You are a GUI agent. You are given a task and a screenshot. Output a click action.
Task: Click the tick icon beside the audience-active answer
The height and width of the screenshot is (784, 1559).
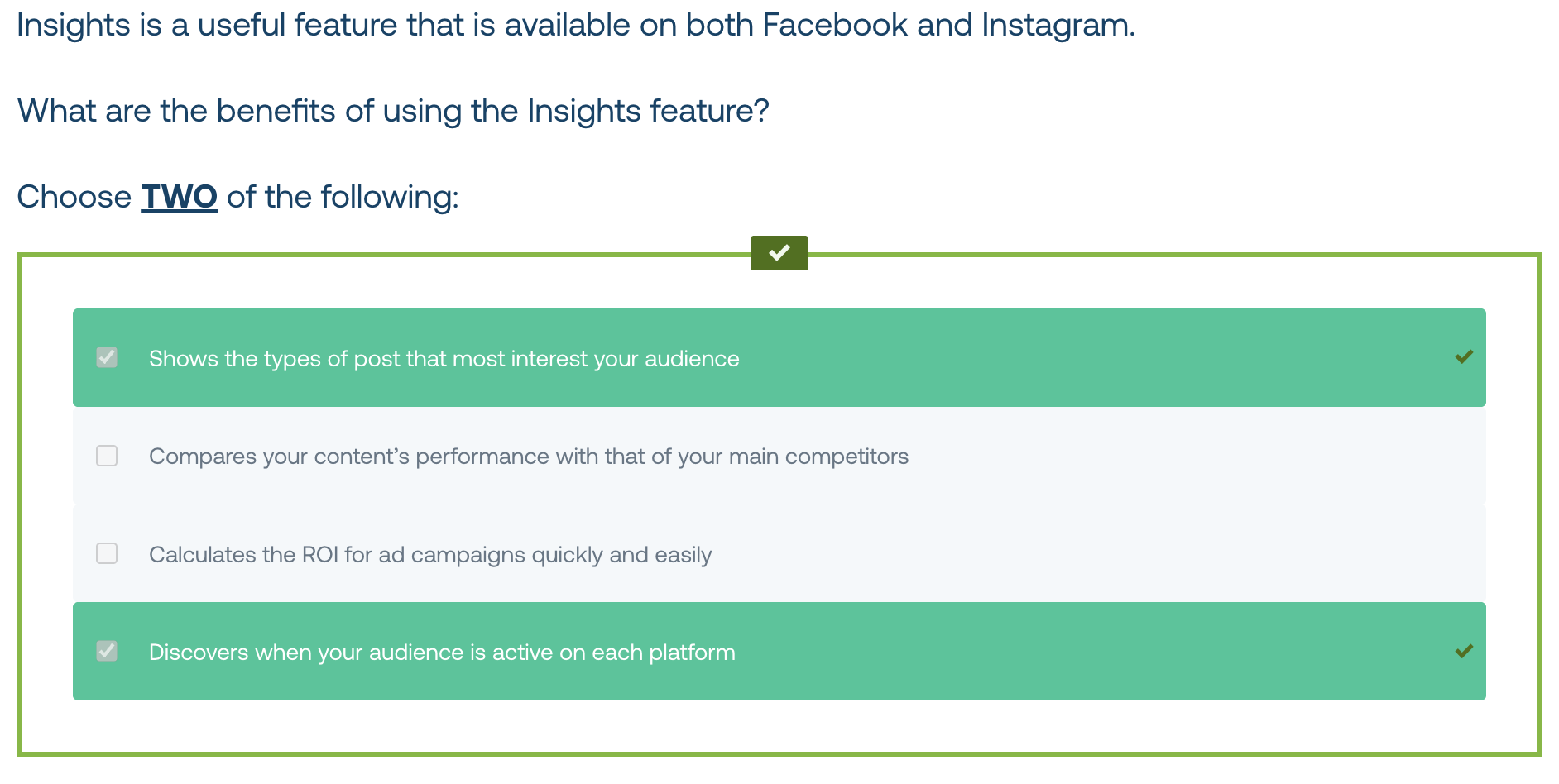(1464, 652)
